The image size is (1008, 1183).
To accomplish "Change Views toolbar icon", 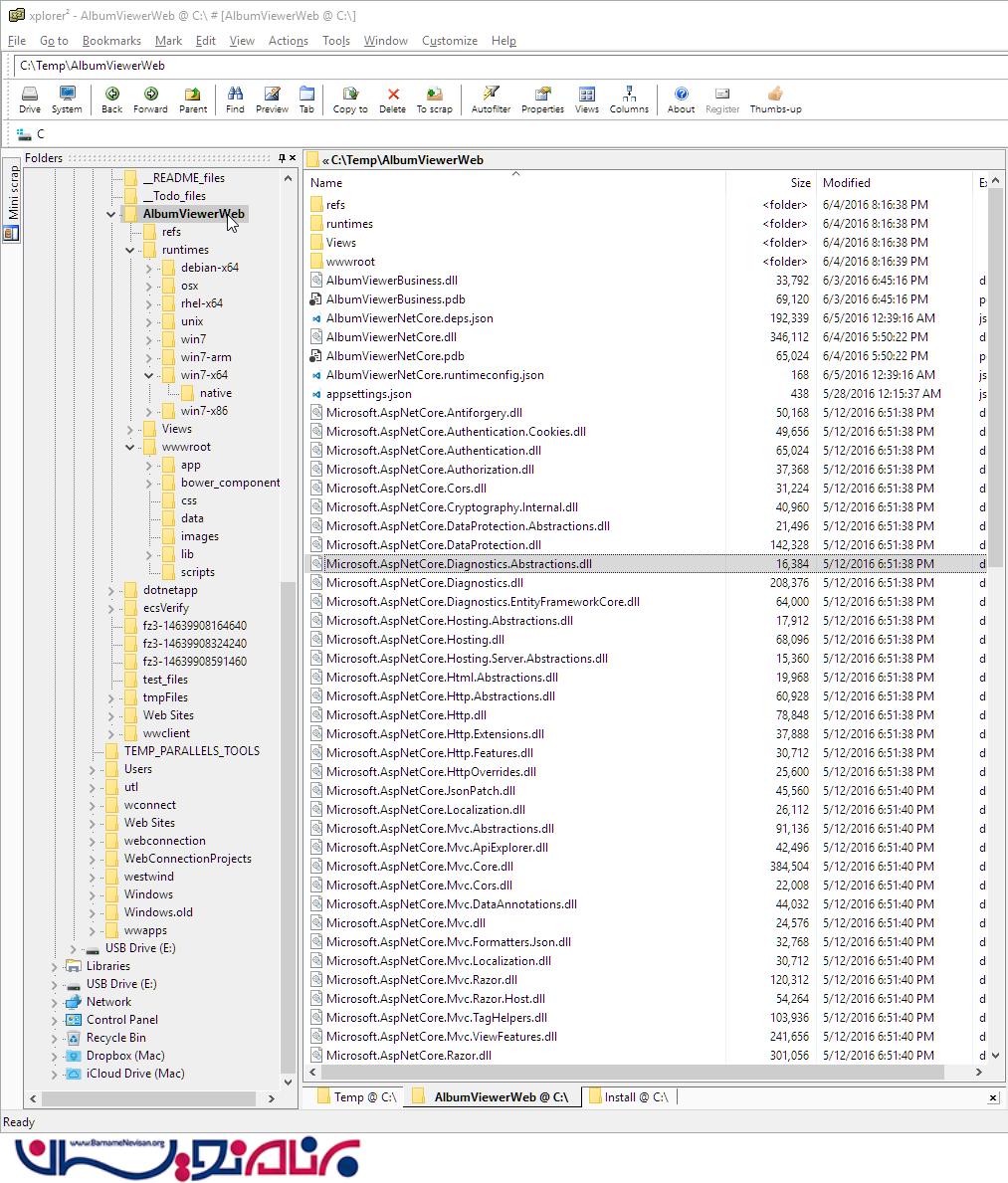I will pos(586,99).
